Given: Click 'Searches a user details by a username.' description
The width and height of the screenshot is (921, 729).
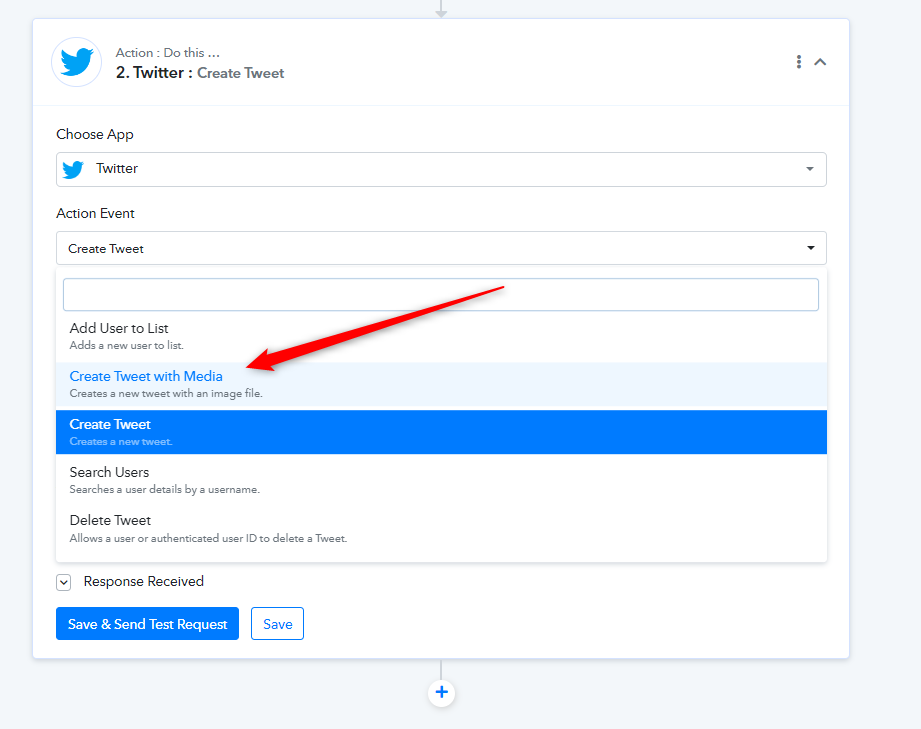Looking at the screenshot, I should click(164, 489).
